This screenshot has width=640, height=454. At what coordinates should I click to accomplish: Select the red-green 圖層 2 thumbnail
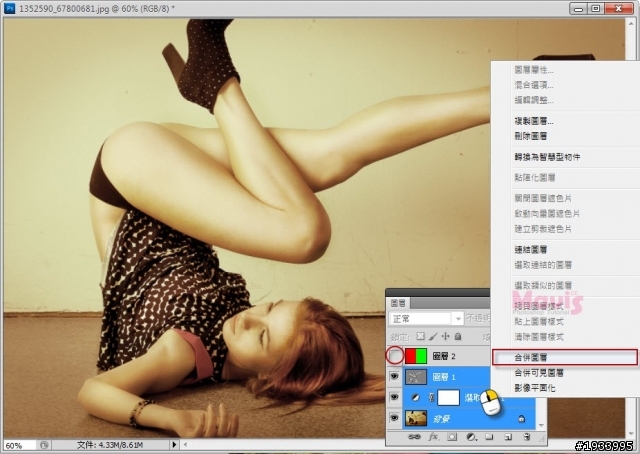[x=416, y=356]
